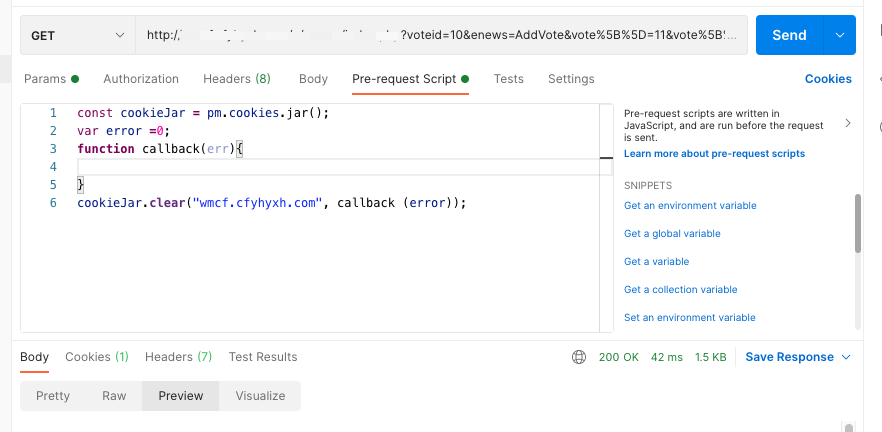Screen dimensions: 882x432
Task: Open the Cookies link
Action: [828, 79]
